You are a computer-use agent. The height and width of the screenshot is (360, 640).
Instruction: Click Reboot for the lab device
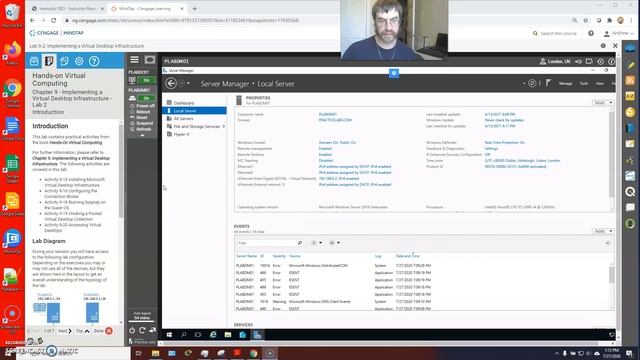pos(140,111)
